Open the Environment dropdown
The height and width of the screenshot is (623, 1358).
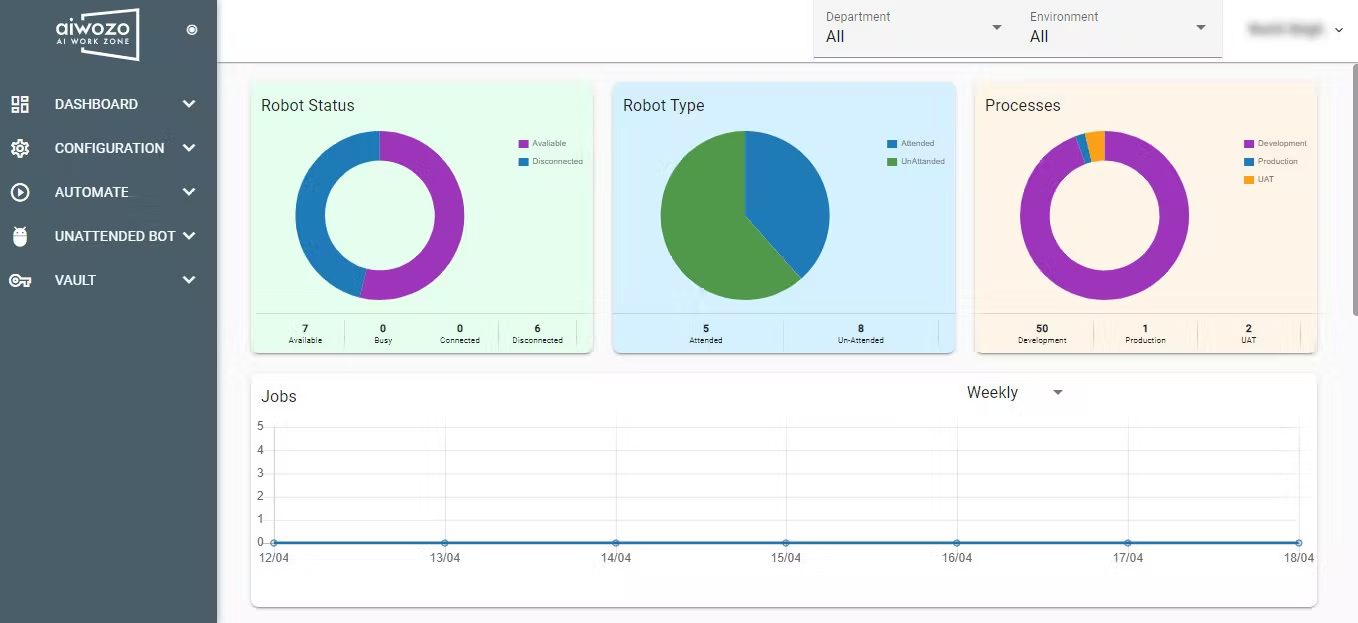coord(1118,28)
